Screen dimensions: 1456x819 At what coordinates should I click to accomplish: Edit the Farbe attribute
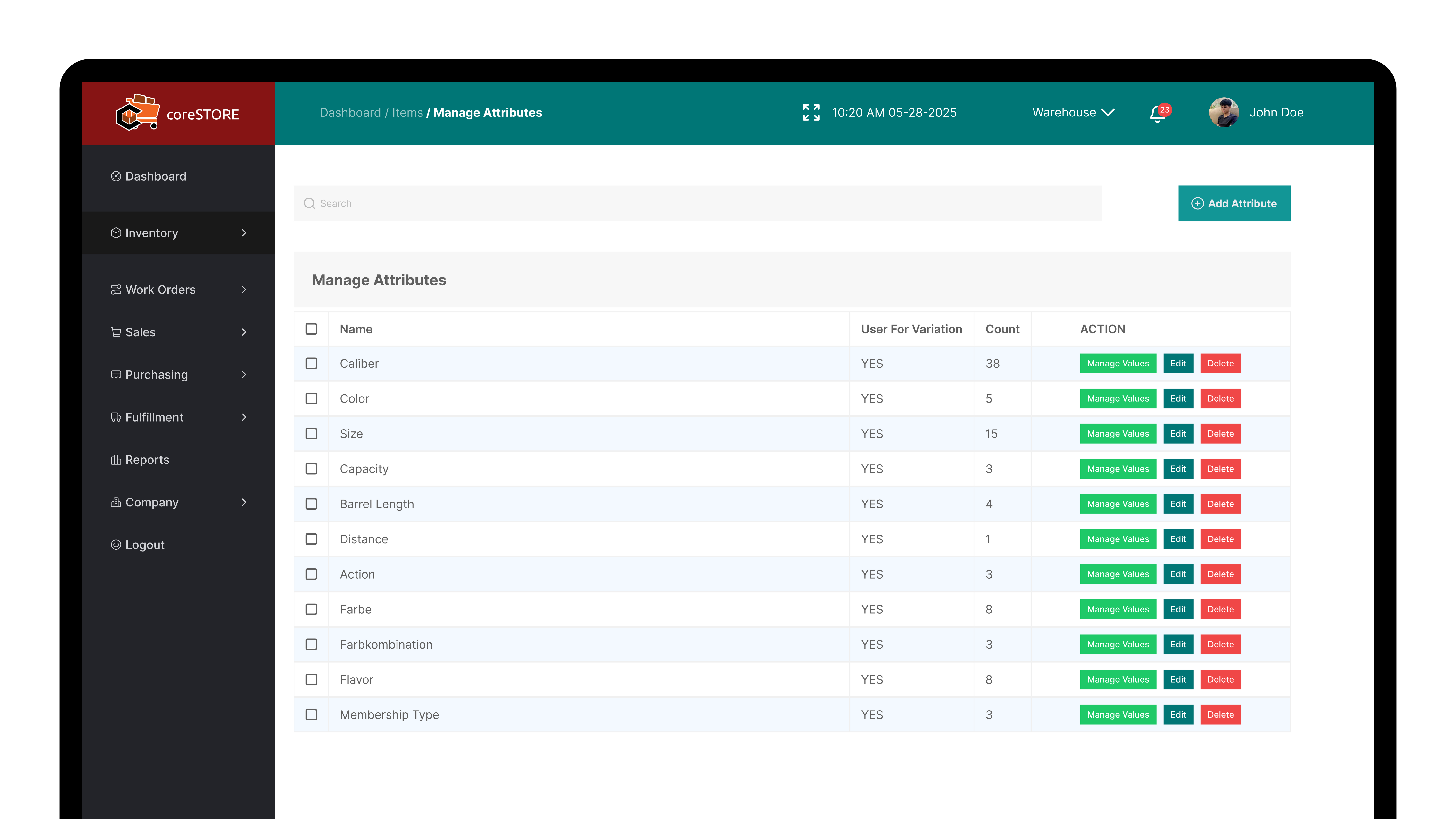coord(1178,609)
